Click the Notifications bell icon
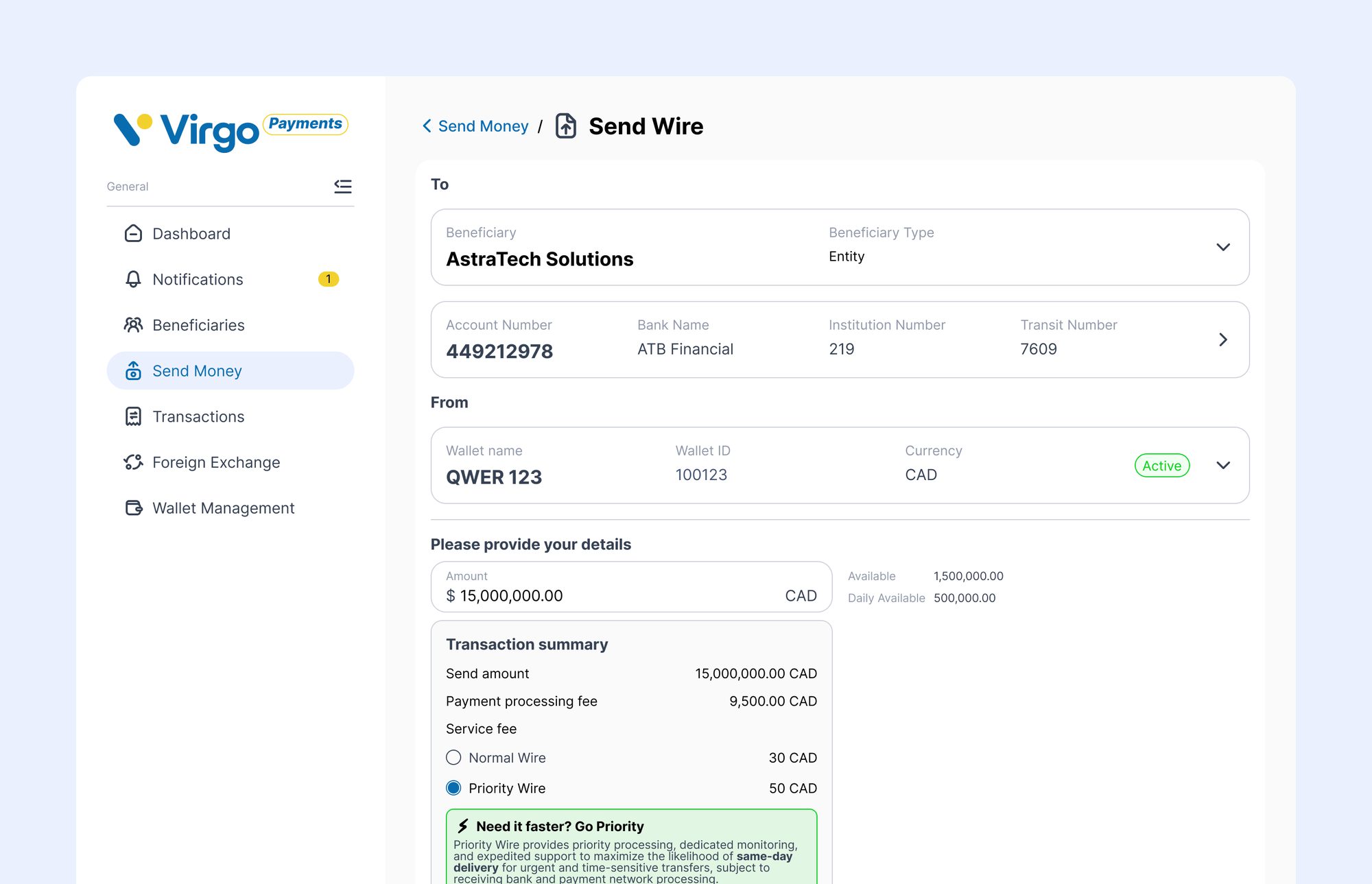The image size is (1372, 884). tap(133, 279)
